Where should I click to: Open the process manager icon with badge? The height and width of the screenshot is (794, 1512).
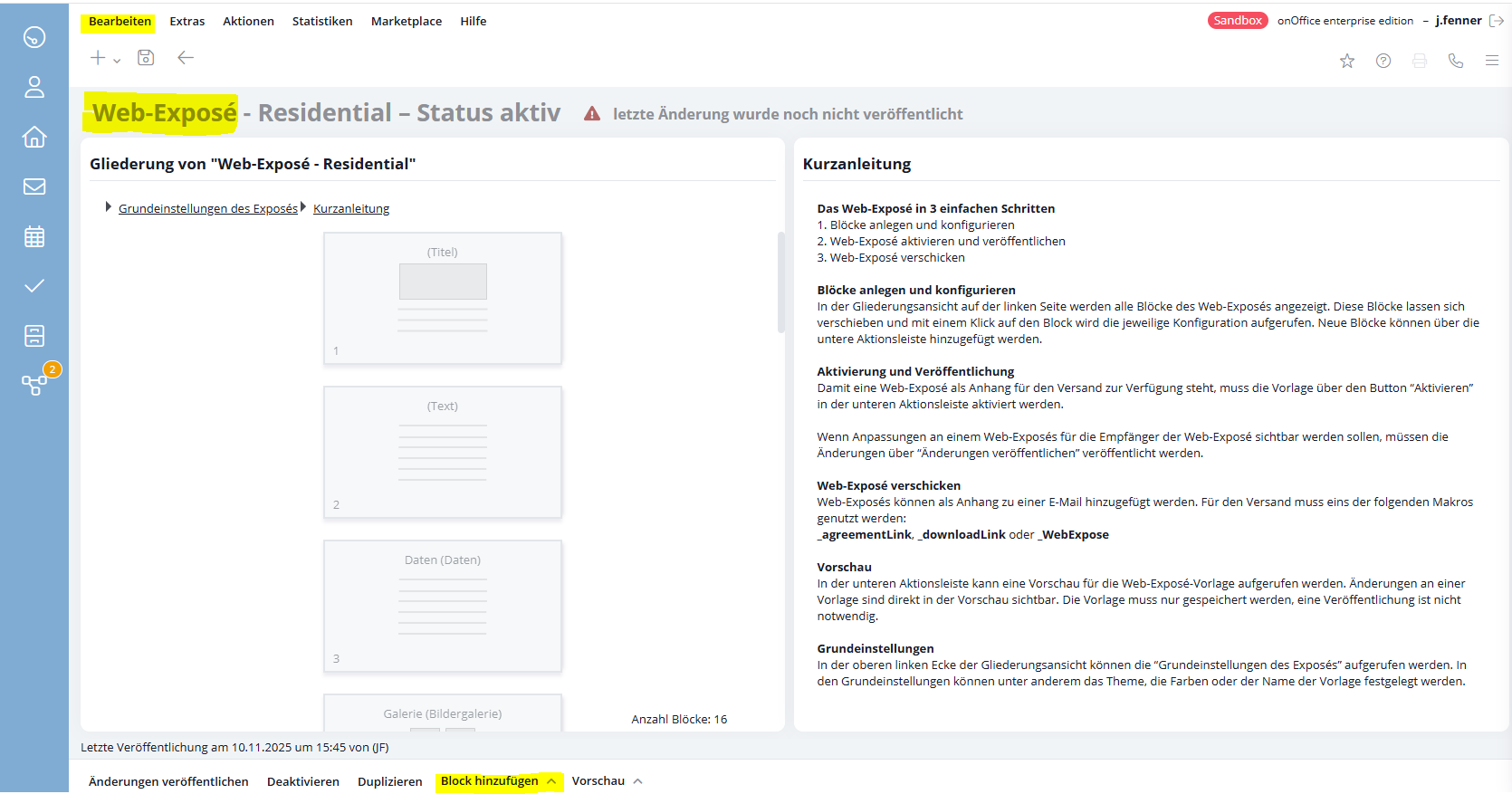coord(34,385)
